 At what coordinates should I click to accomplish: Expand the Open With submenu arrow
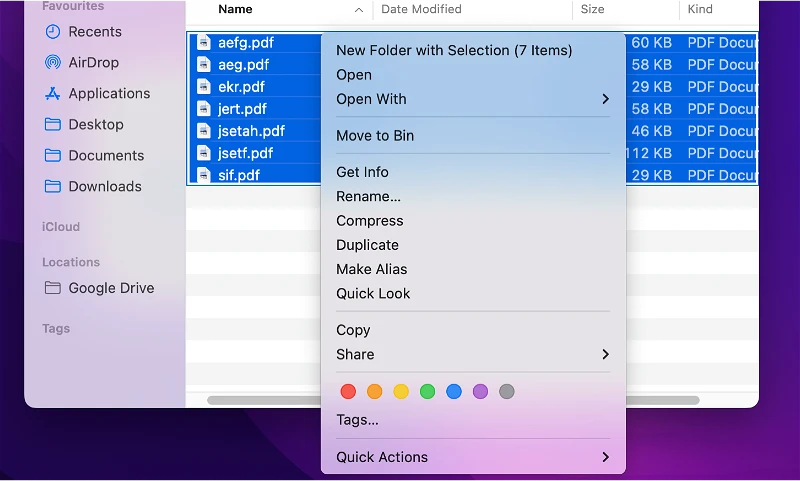606,99
